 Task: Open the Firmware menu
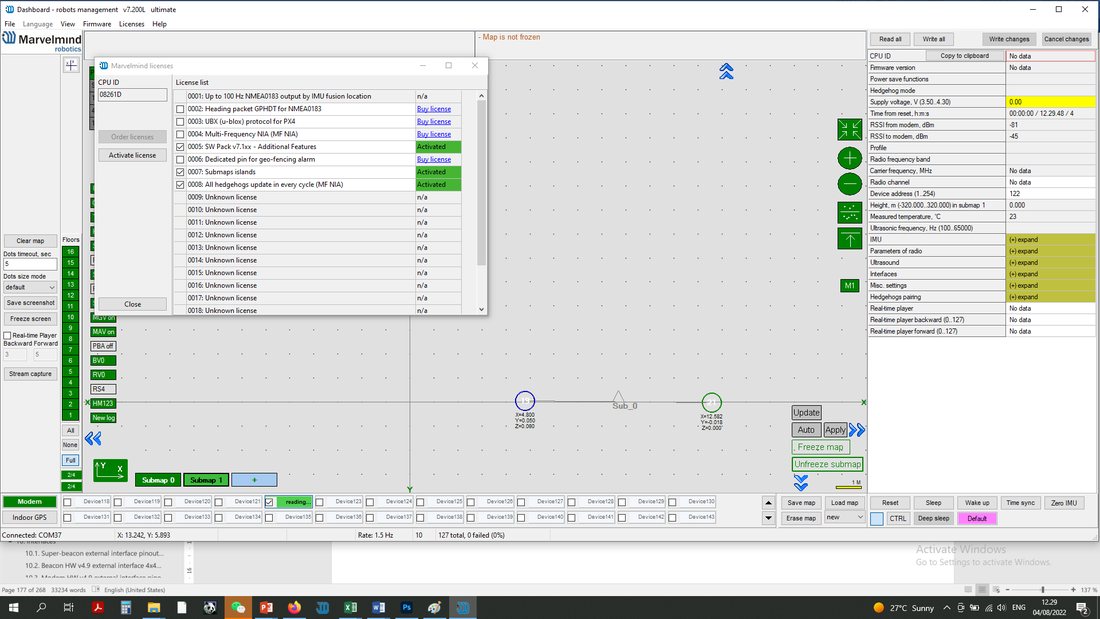[x=97, y=24]
